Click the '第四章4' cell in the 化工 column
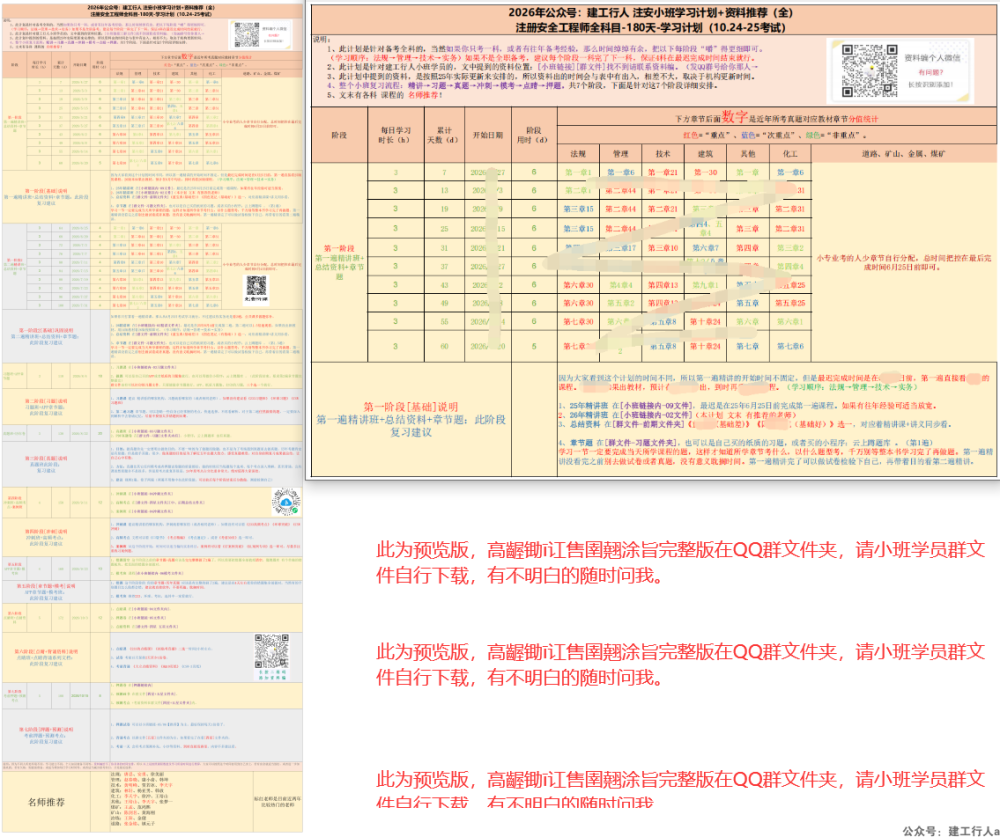The image size is (1000, 837). [790, 266]
